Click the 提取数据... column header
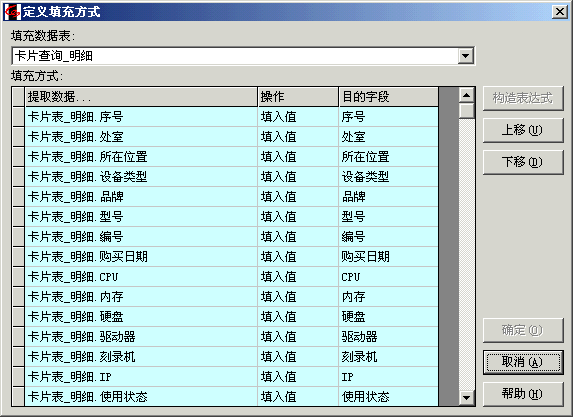Screen dimensions: 573x417 tap(141, 97)
